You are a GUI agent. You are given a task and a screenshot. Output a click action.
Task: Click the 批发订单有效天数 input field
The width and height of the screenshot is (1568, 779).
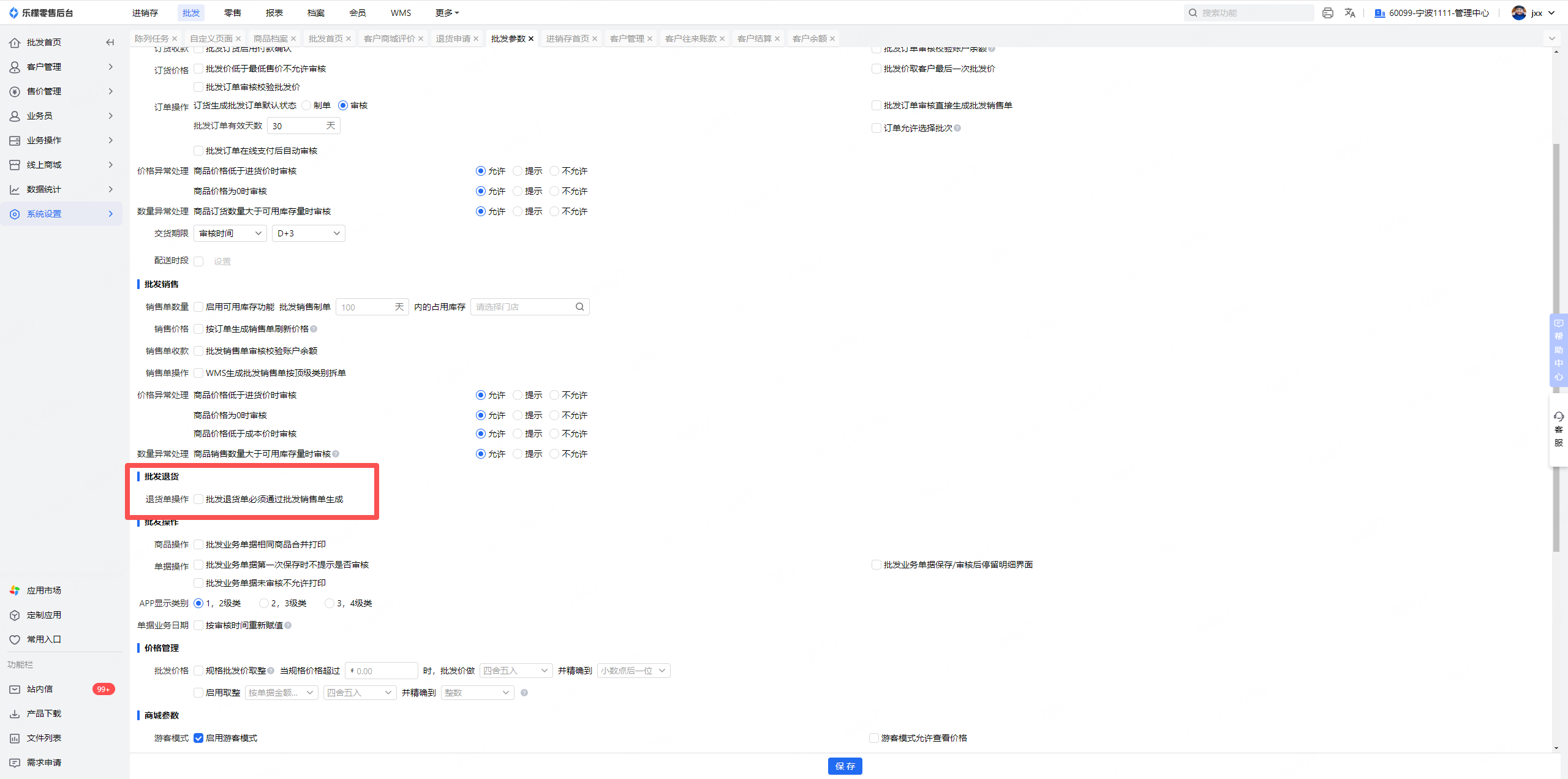tap(297, 126)
